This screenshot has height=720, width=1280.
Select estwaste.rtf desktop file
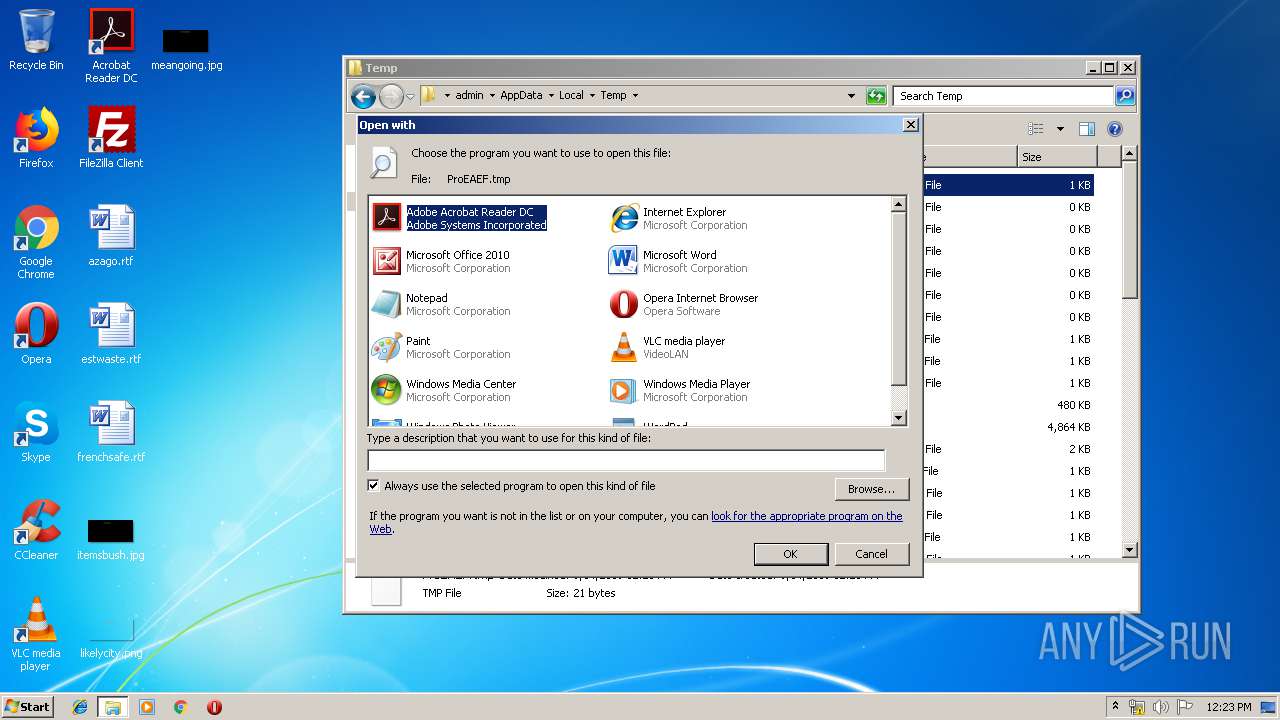coord(111,335)
